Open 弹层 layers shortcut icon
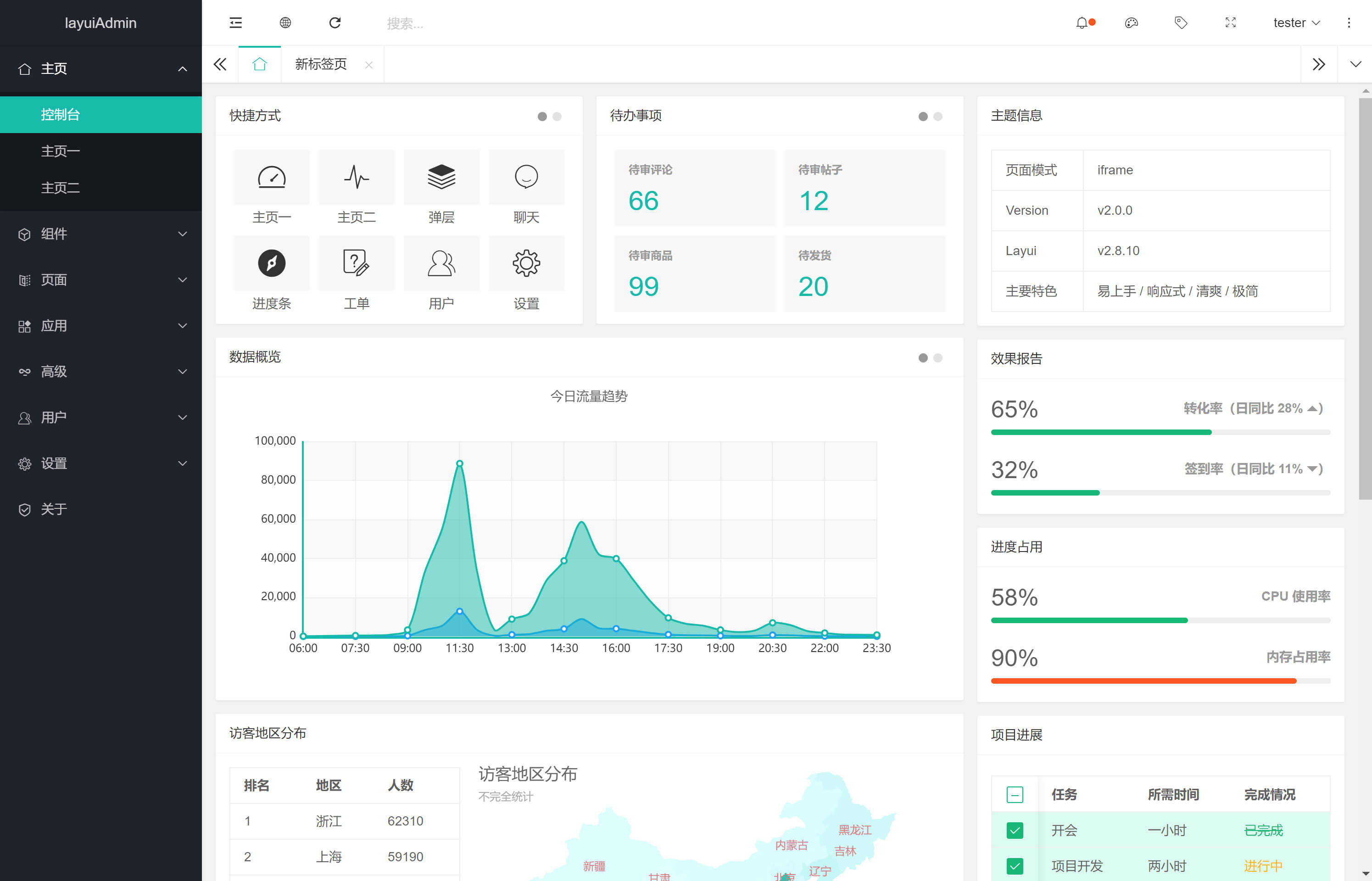 point(441,177)
